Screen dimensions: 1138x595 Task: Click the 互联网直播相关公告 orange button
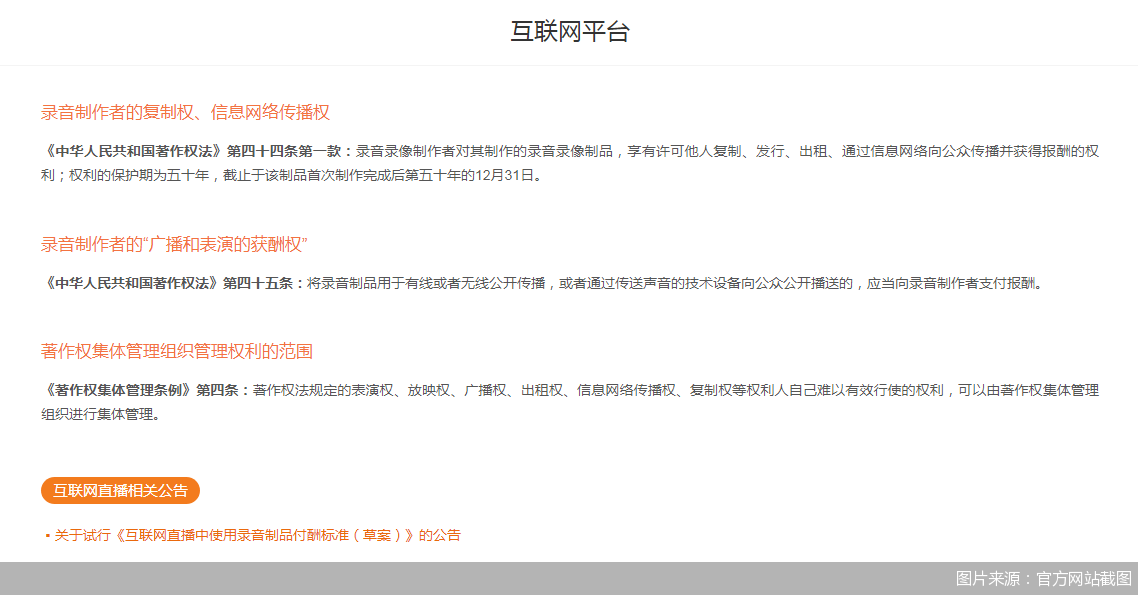(120, 491)
